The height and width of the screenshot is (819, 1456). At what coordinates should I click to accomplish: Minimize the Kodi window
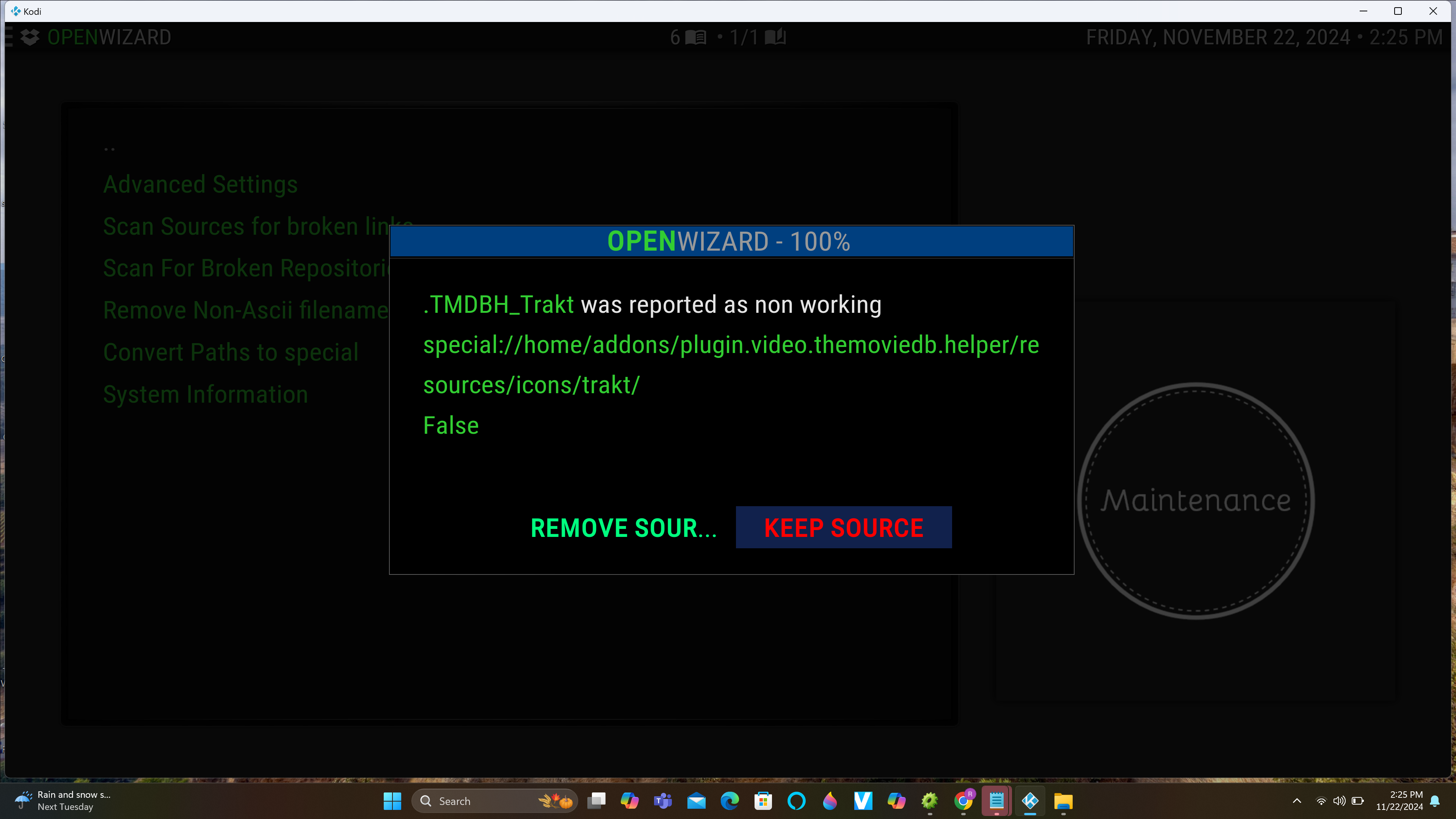click(1363, 11)
